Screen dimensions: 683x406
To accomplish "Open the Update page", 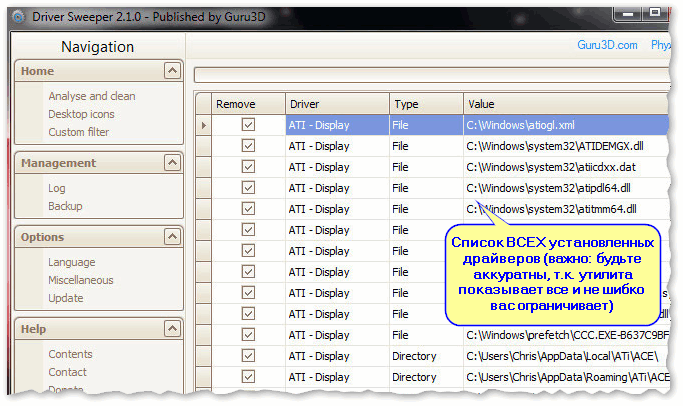I will click(x=66, y=298).
